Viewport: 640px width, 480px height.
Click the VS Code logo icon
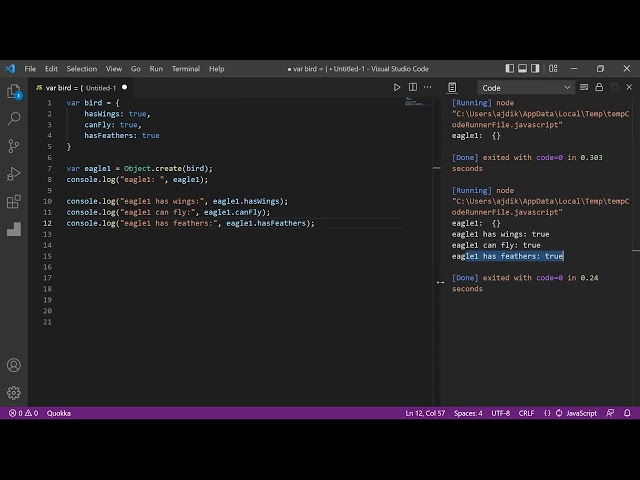click(11, 69)
